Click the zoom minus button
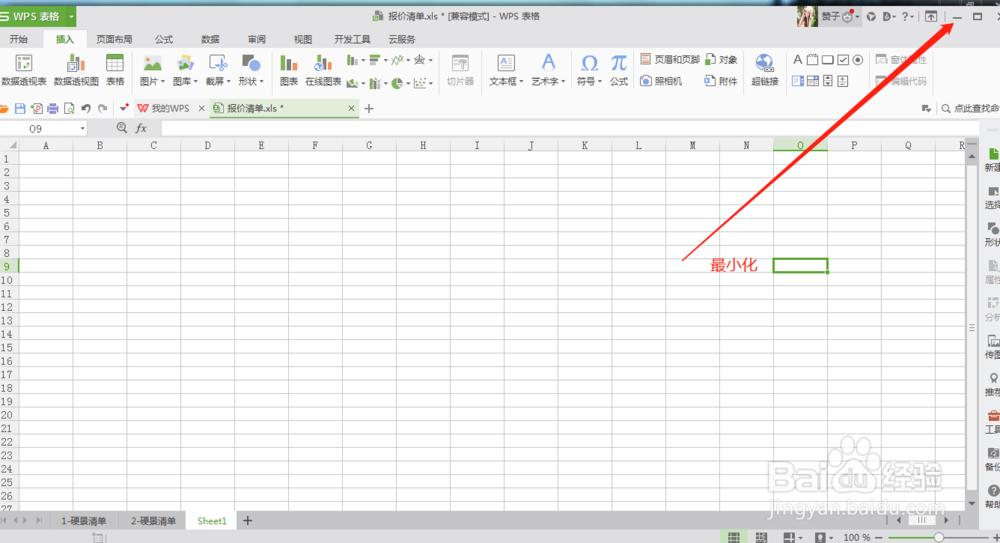Viewport: 1000px width, 543px height. (x=878, y=538)
